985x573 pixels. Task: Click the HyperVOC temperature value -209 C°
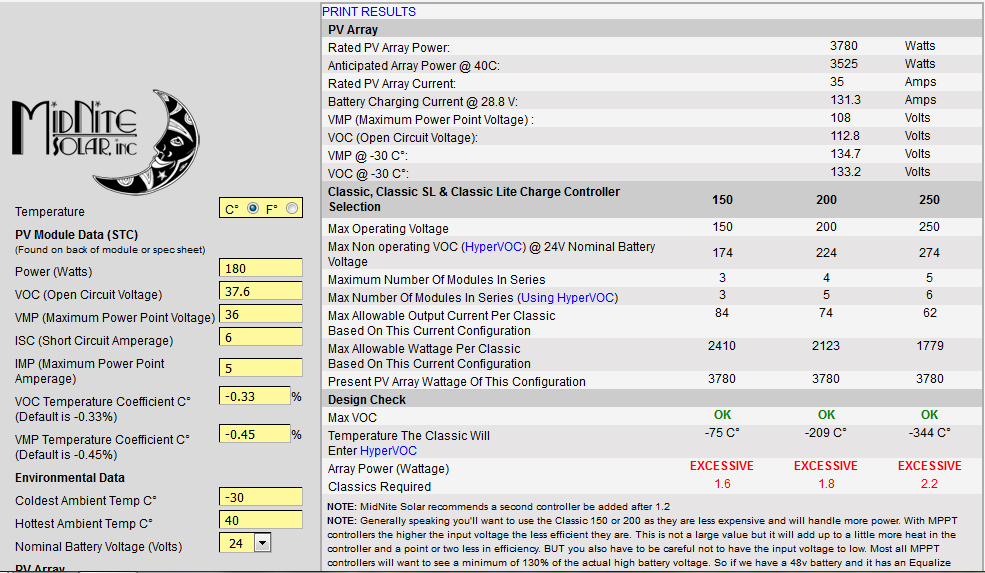pyautogui.click(x=825, y=432)
